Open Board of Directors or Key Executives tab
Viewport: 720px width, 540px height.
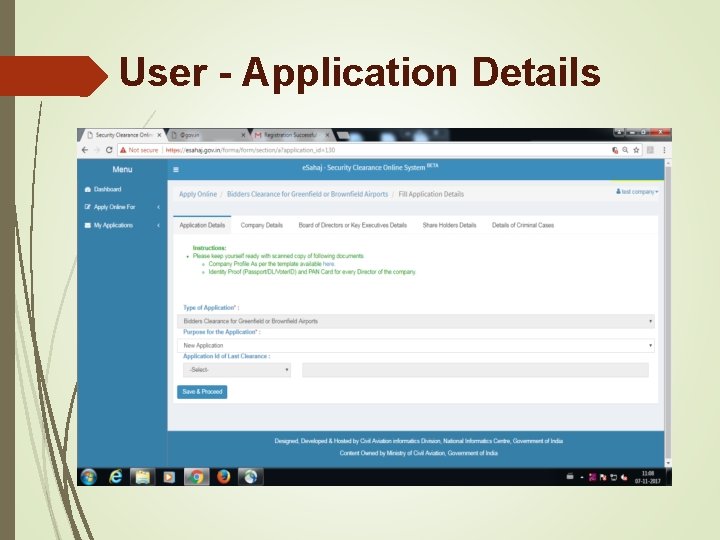(x=353, y=225)
